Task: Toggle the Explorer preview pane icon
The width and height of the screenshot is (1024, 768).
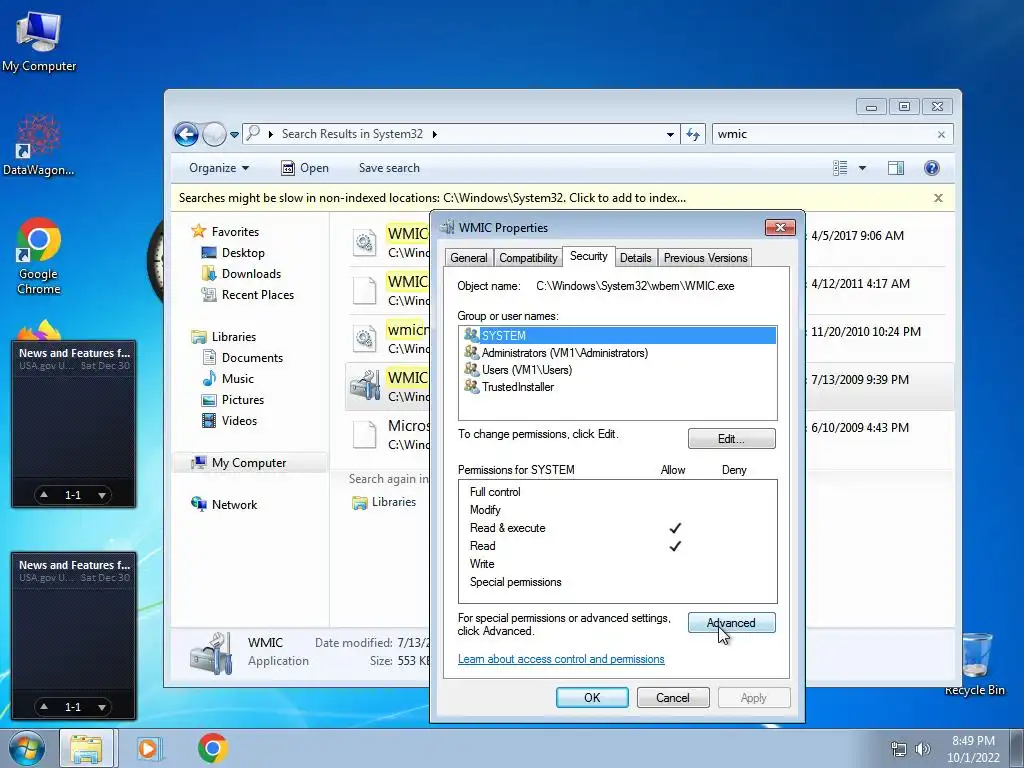Action: point(896,168)
